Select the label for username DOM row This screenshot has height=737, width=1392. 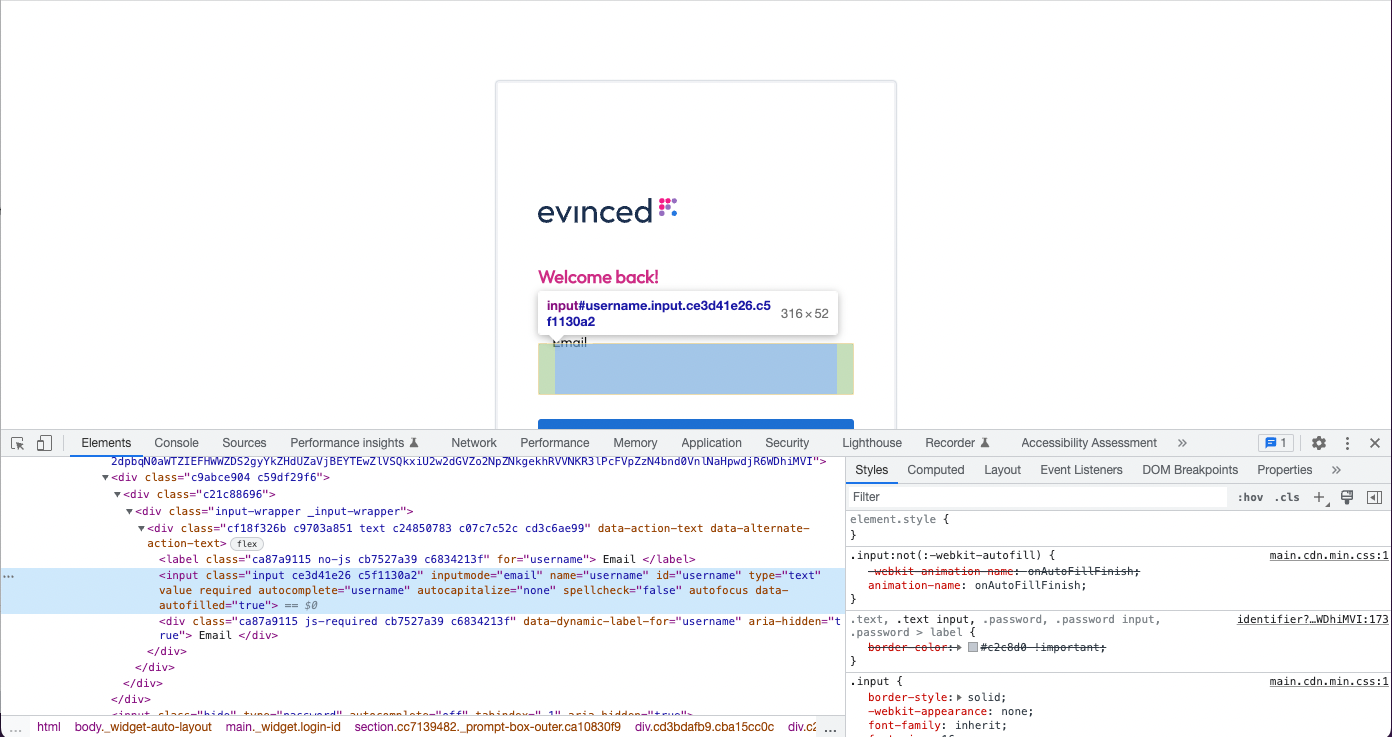click(x=427, y=560)
